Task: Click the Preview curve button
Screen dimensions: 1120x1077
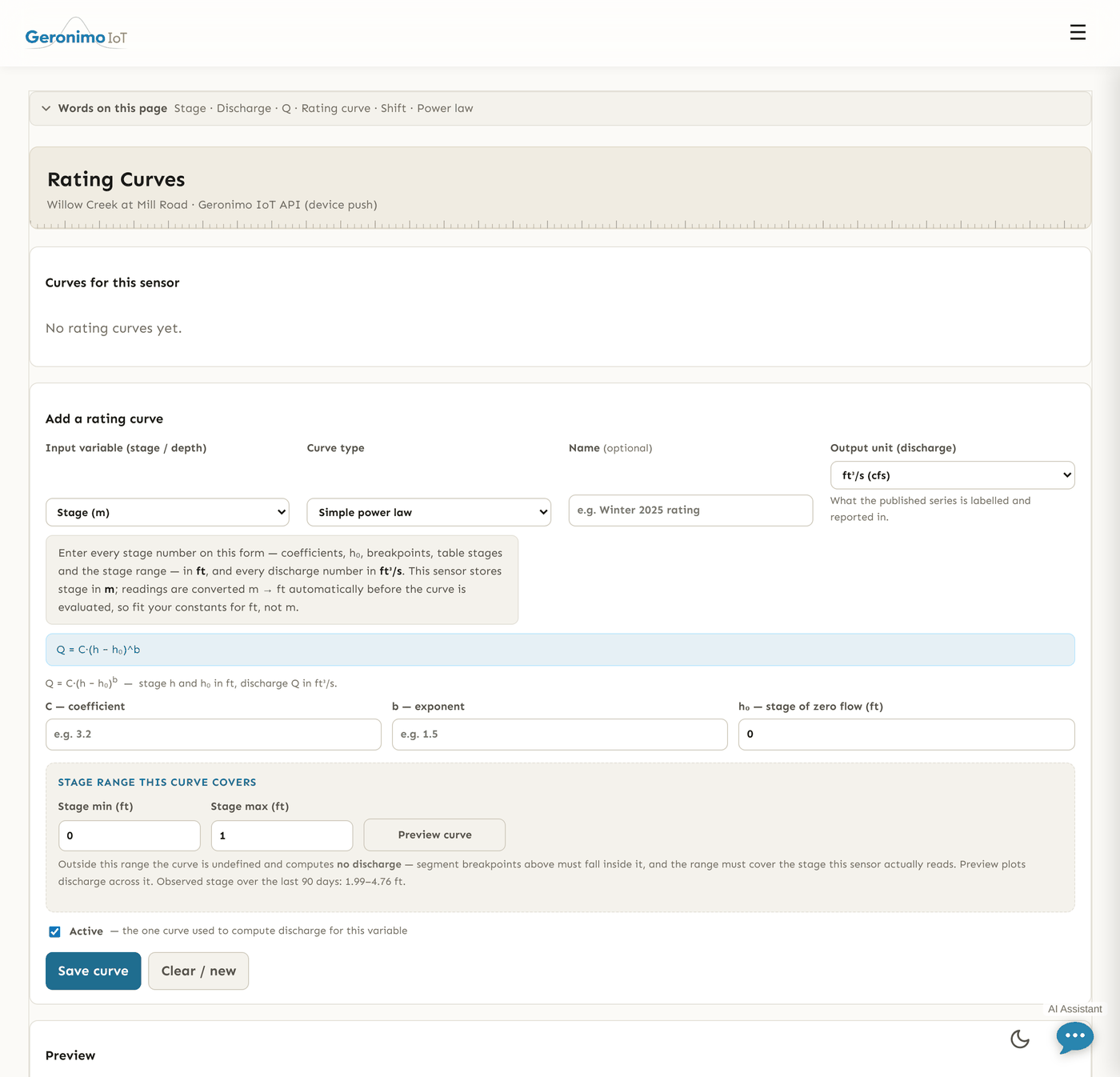Action: (x=434, y=835)
